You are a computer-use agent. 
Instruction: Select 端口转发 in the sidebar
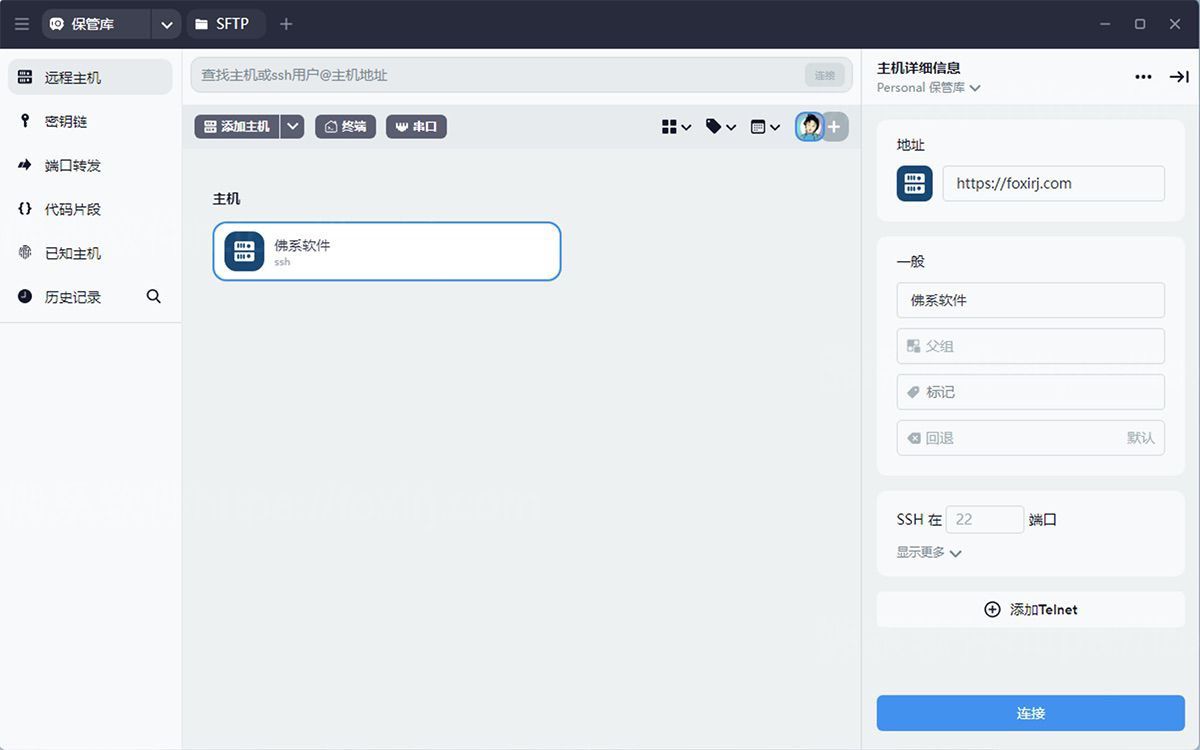(x=72, y=165)
